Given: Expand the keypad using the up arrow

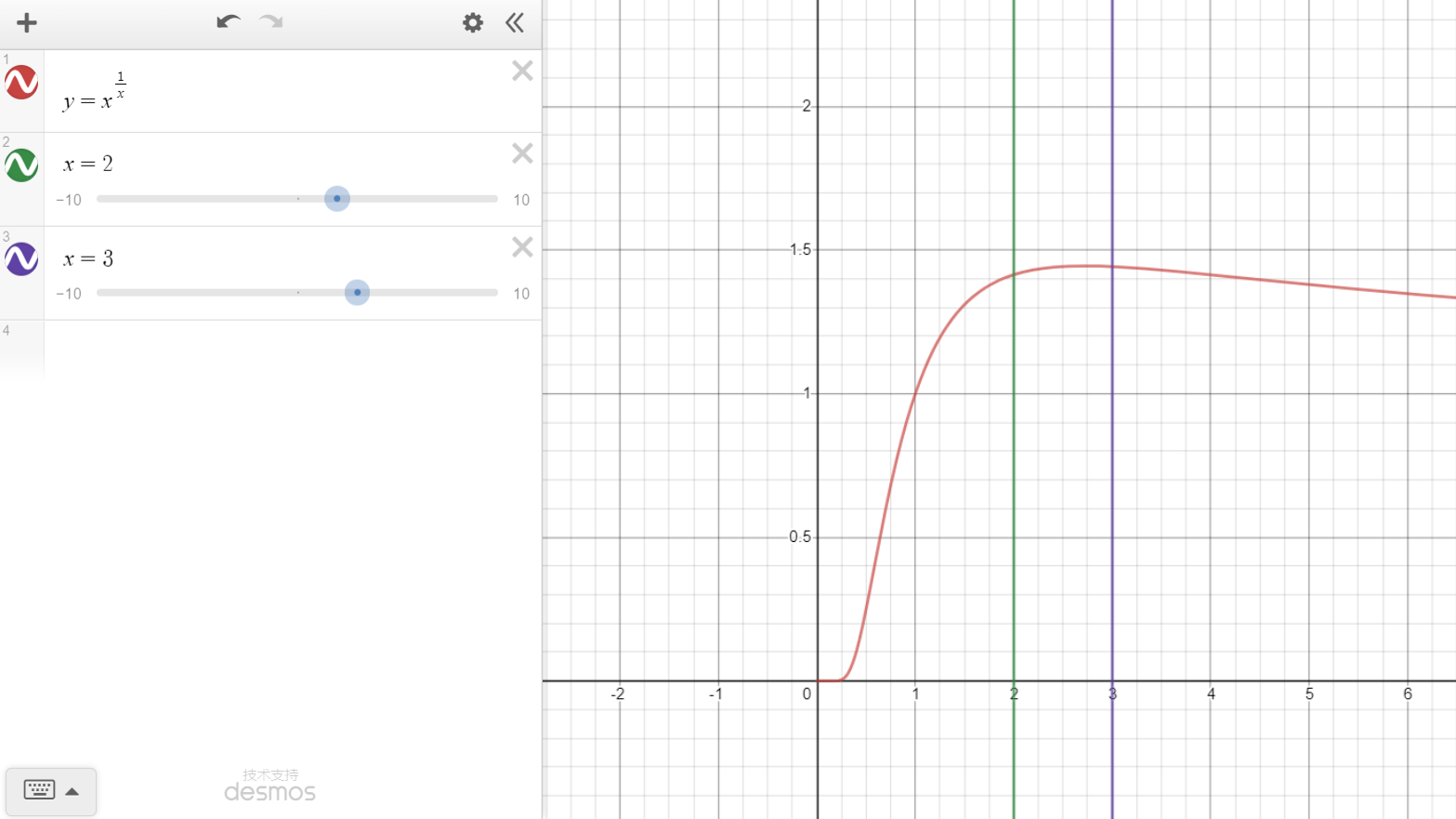Looking at the screenshot, I should click(x=72, y=792).
